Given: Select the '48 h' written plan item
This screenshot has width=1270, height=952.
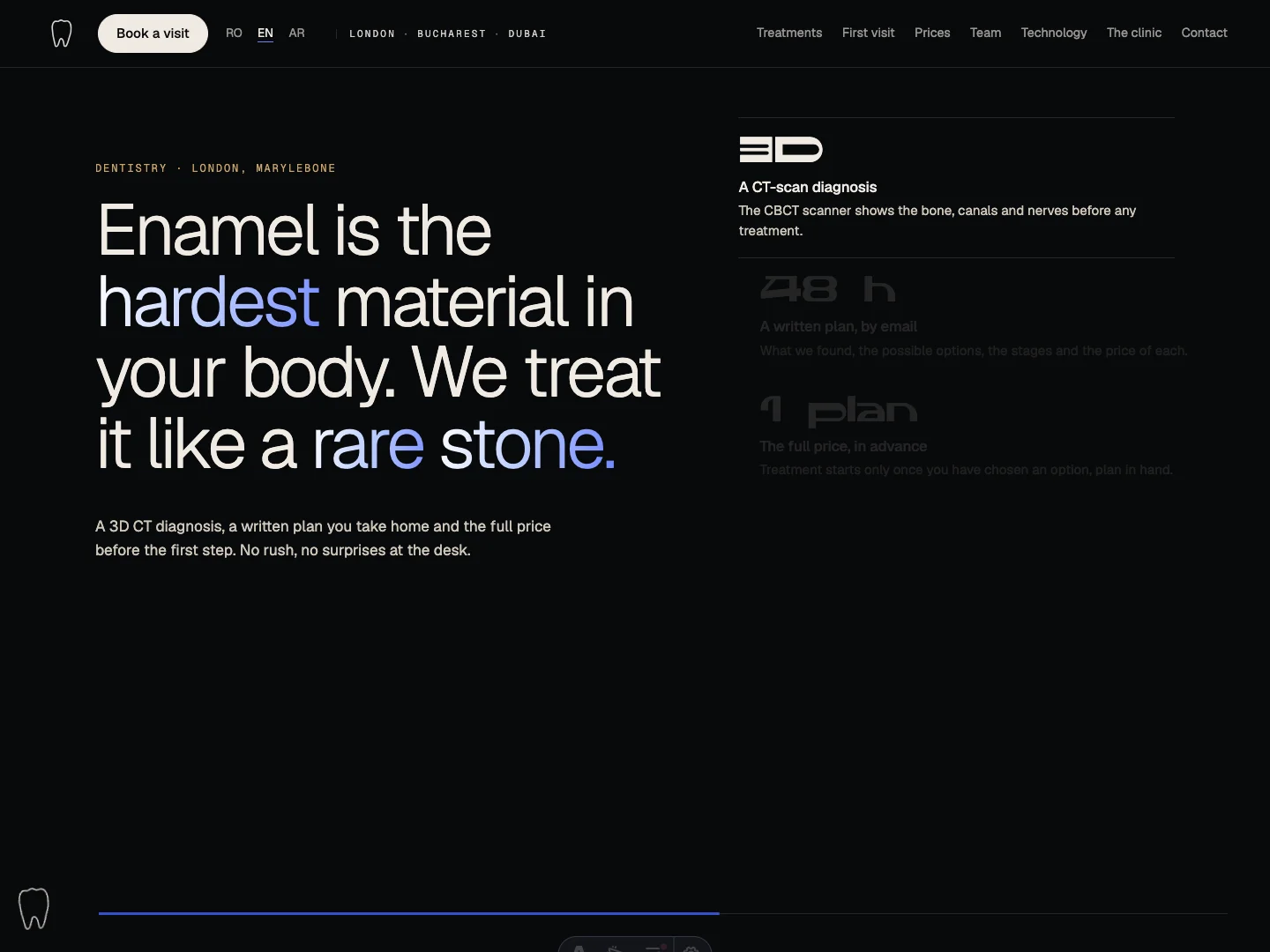Looking at the screenshot, I should coord(974,316).
